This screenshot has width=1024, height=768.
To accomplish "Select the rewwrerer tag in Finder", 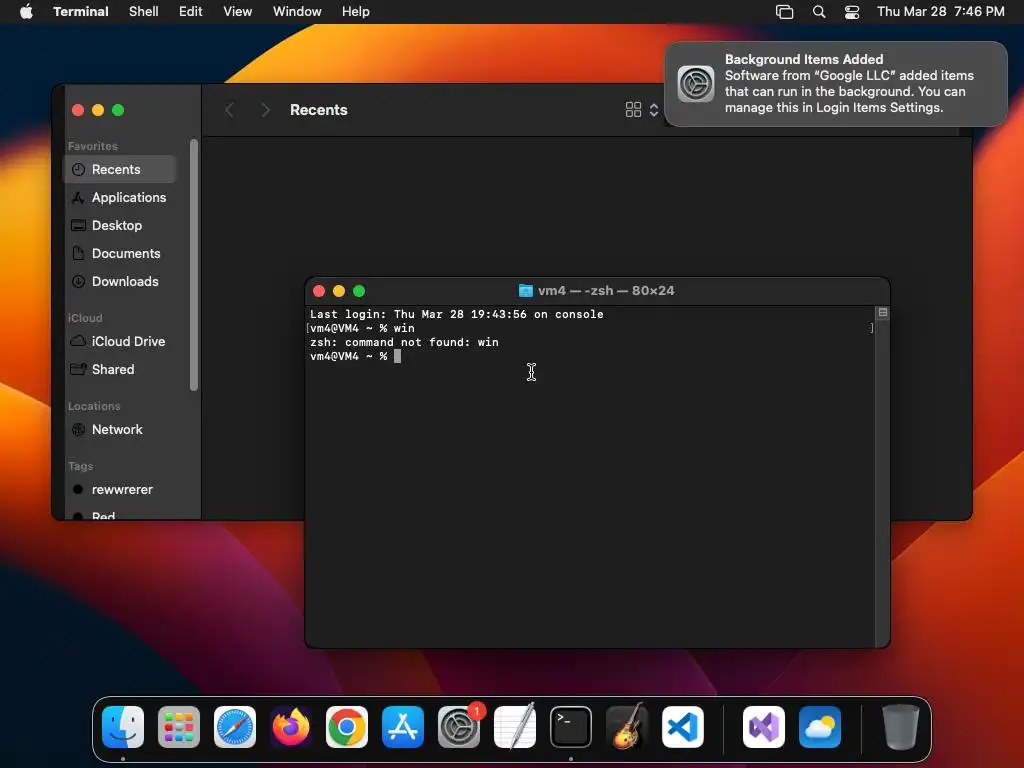I will 120,490.
